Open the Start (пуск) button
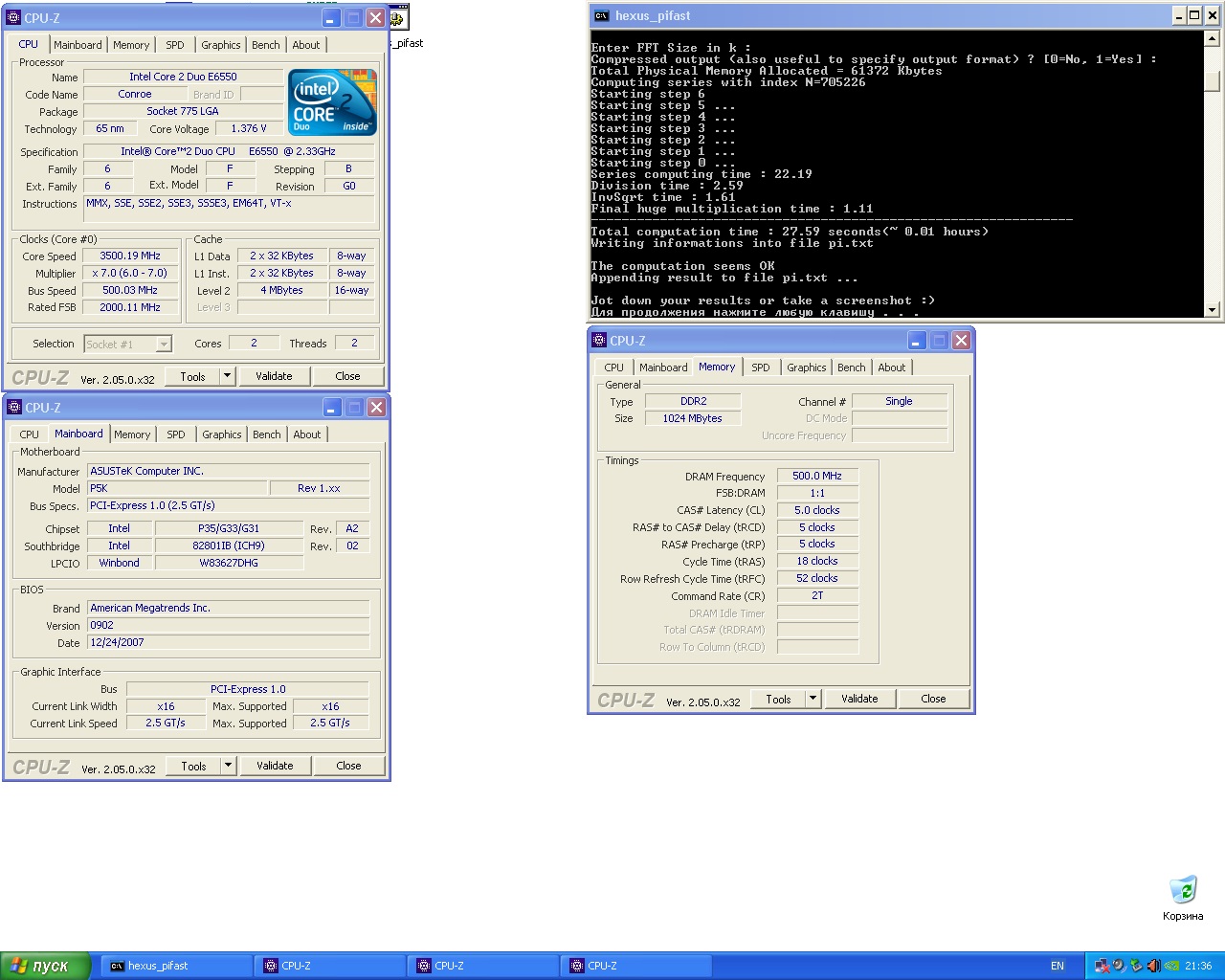This screenshot has width=1225, height=980. pyautogui.click(x=45, y=966)
